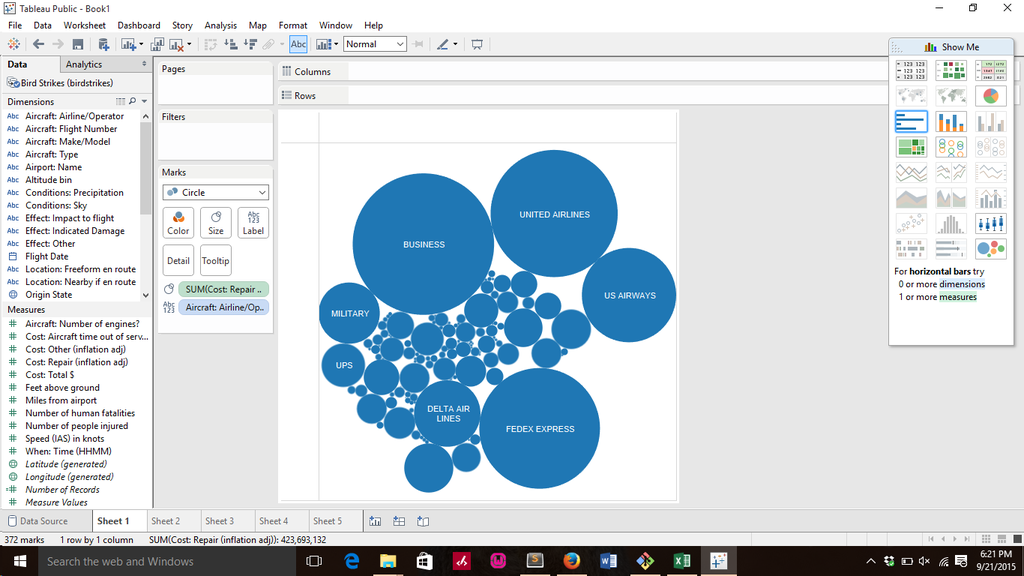Click the Size button on Marks card
Screen dimensions: 1024x576
tap(216, 223)
